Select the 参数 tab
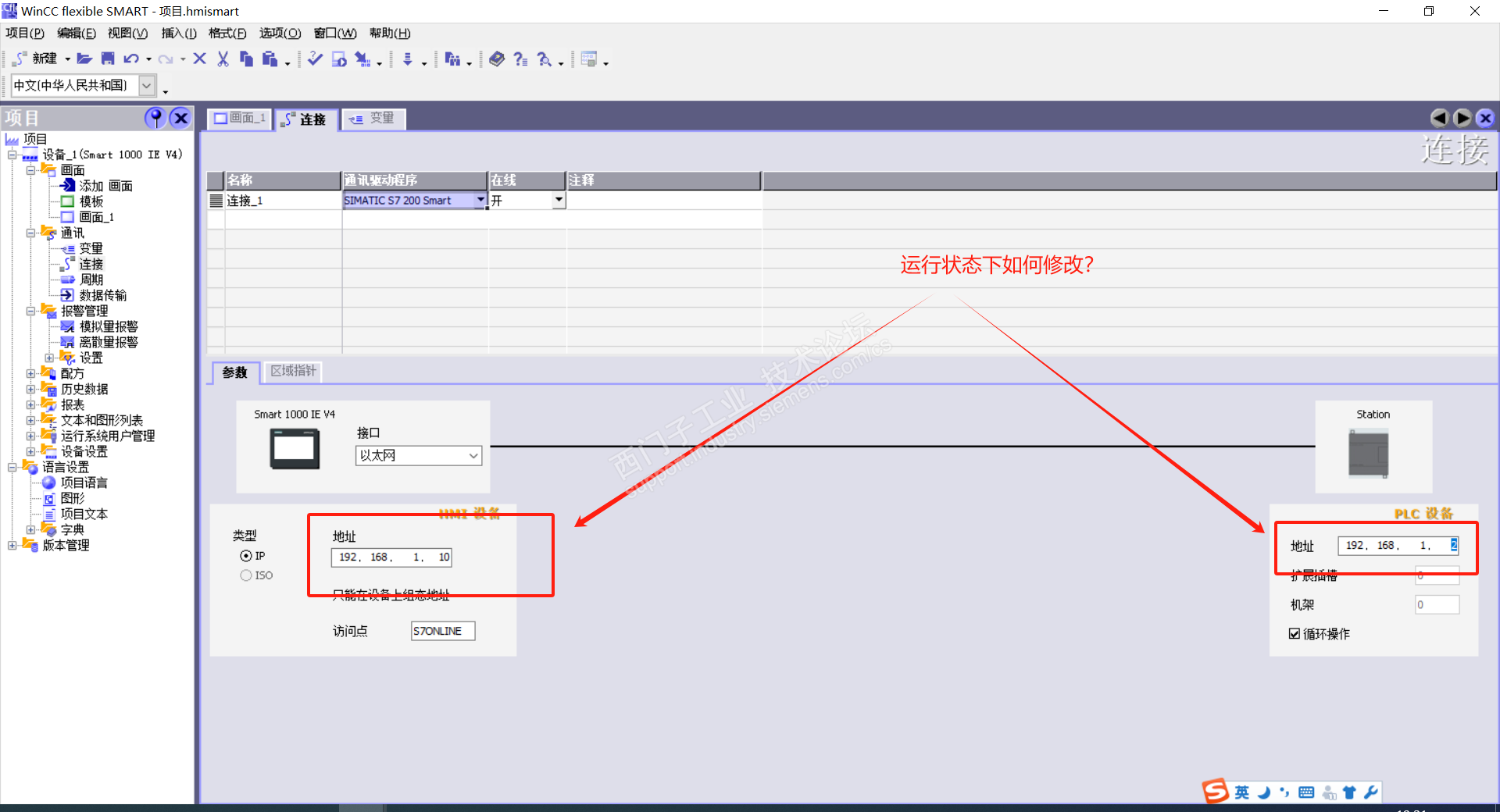Screen dimensions: 1500x812 (234, 372)
